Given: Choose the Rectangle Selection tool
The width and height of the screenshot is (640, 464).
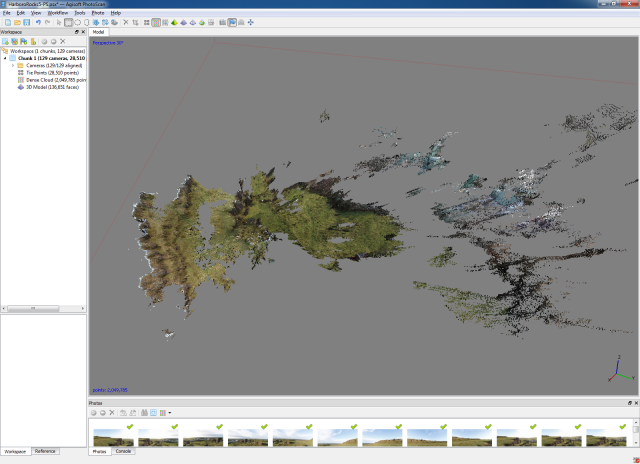Looking at the screenshot, I should point(68,22).
